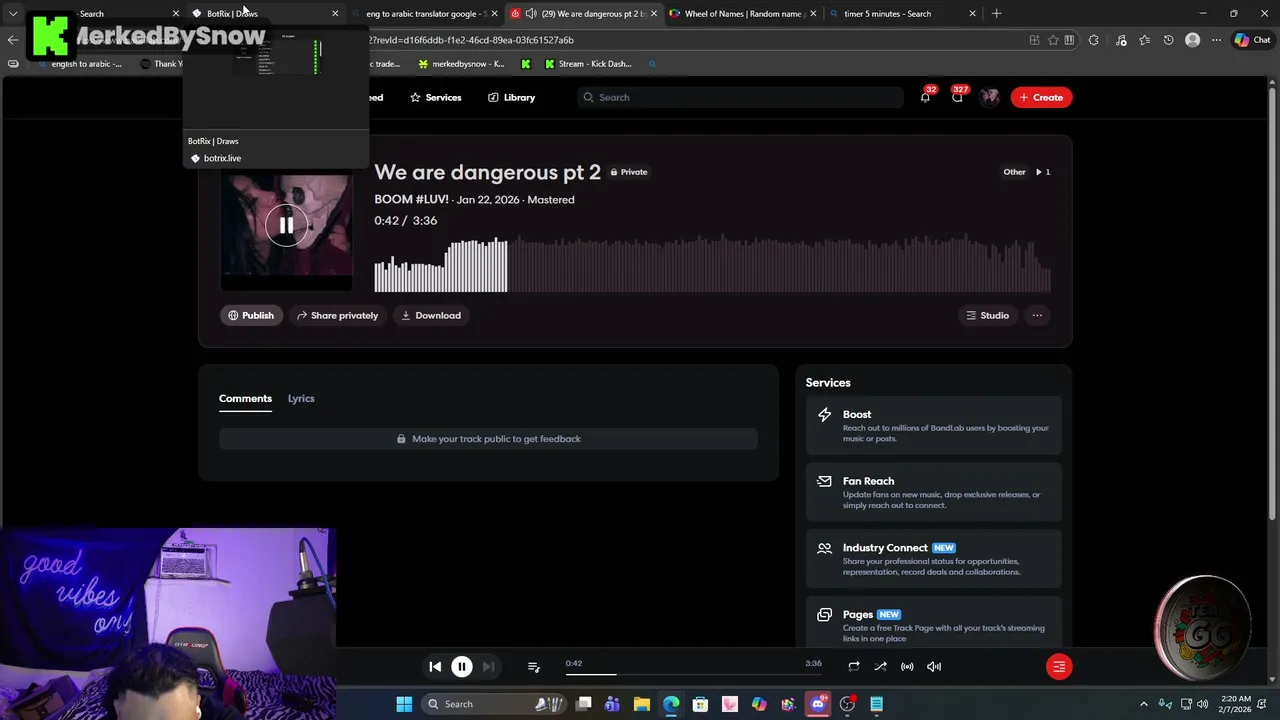
Task: Click the play count next to Other
Action: pos(1043,172)
